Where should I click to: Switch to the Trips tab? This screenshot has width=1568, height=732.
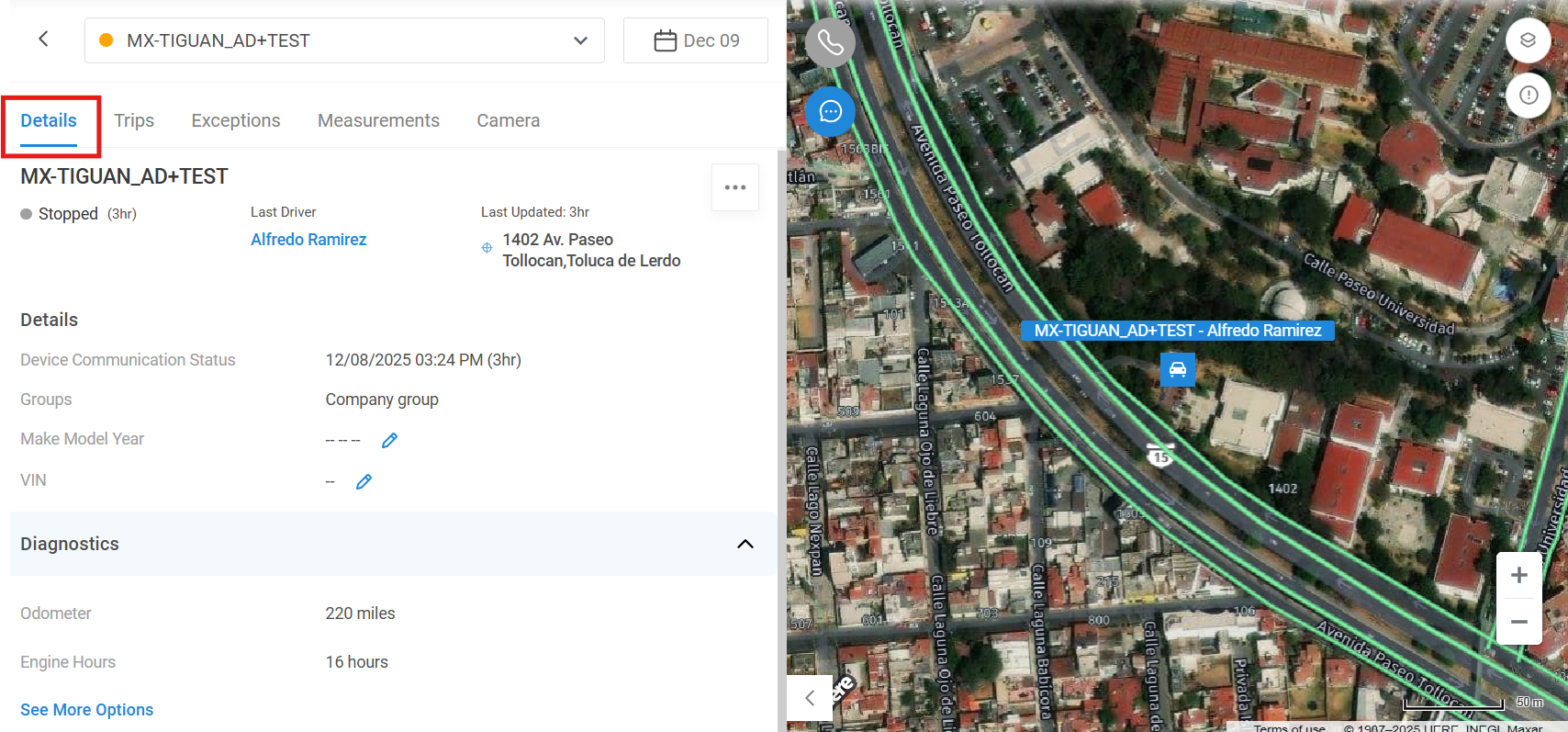134,121
